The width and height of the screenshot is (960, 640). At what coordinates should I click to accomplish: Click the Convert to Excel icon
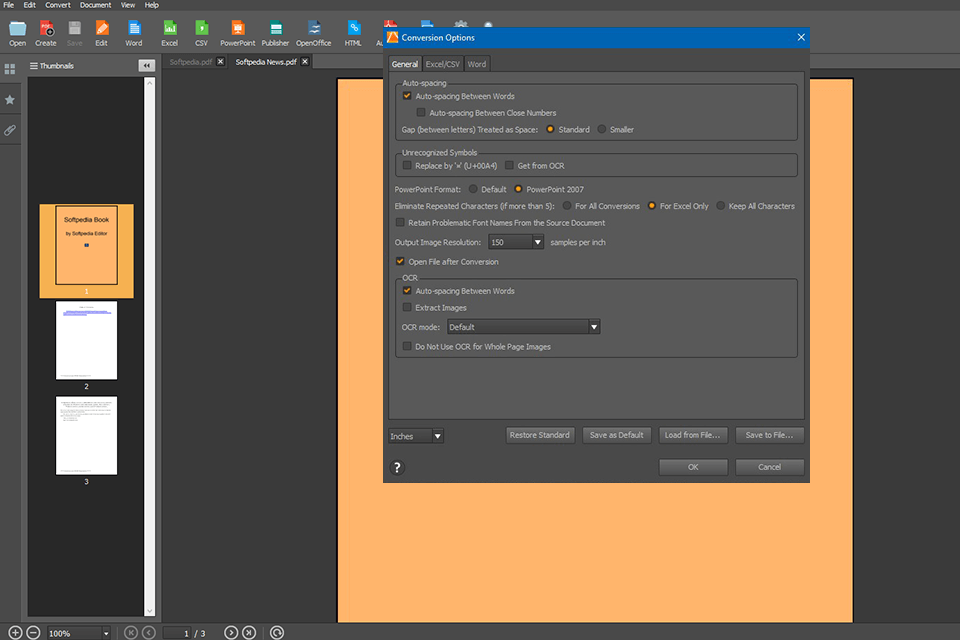(x=170, y=30)
